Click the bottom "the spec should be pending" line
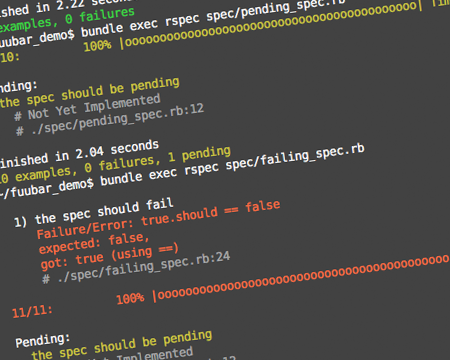Viewport: 450px width, 360px height. pos(122,345)
